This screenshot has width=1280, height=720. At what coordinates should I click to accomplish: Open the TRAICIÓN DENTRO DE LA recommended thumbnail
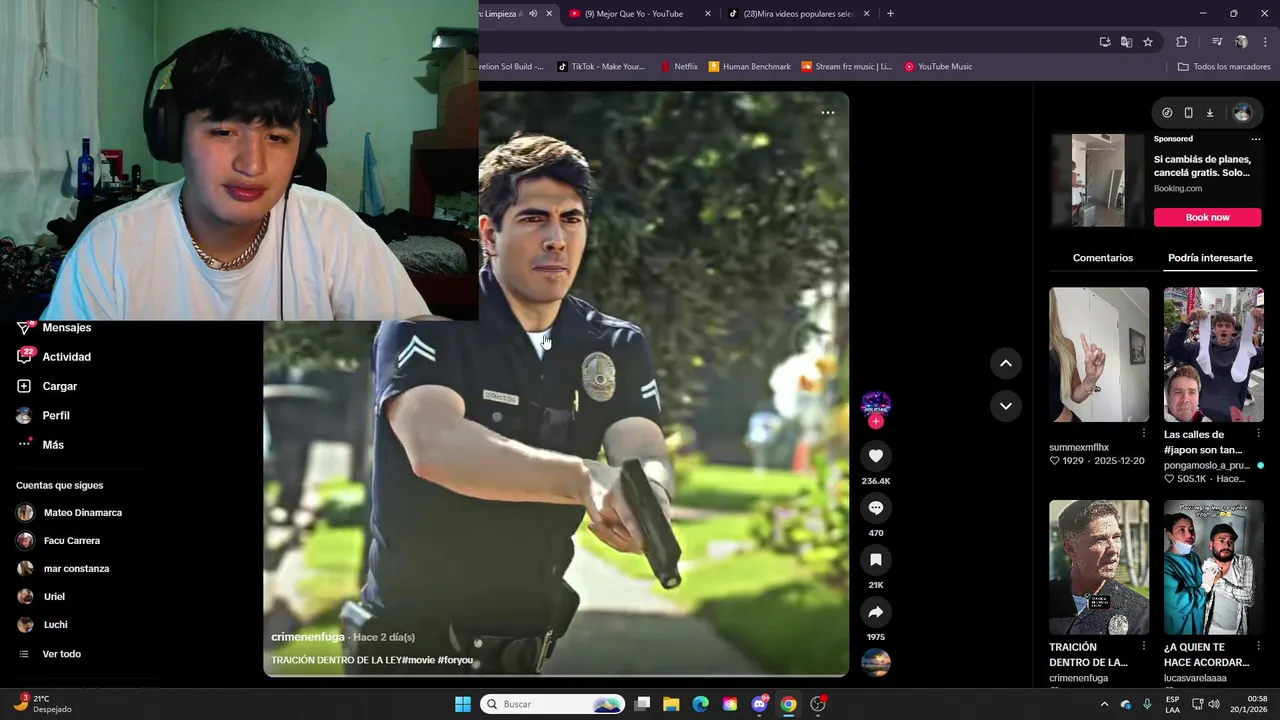[x=1099, y=567]
